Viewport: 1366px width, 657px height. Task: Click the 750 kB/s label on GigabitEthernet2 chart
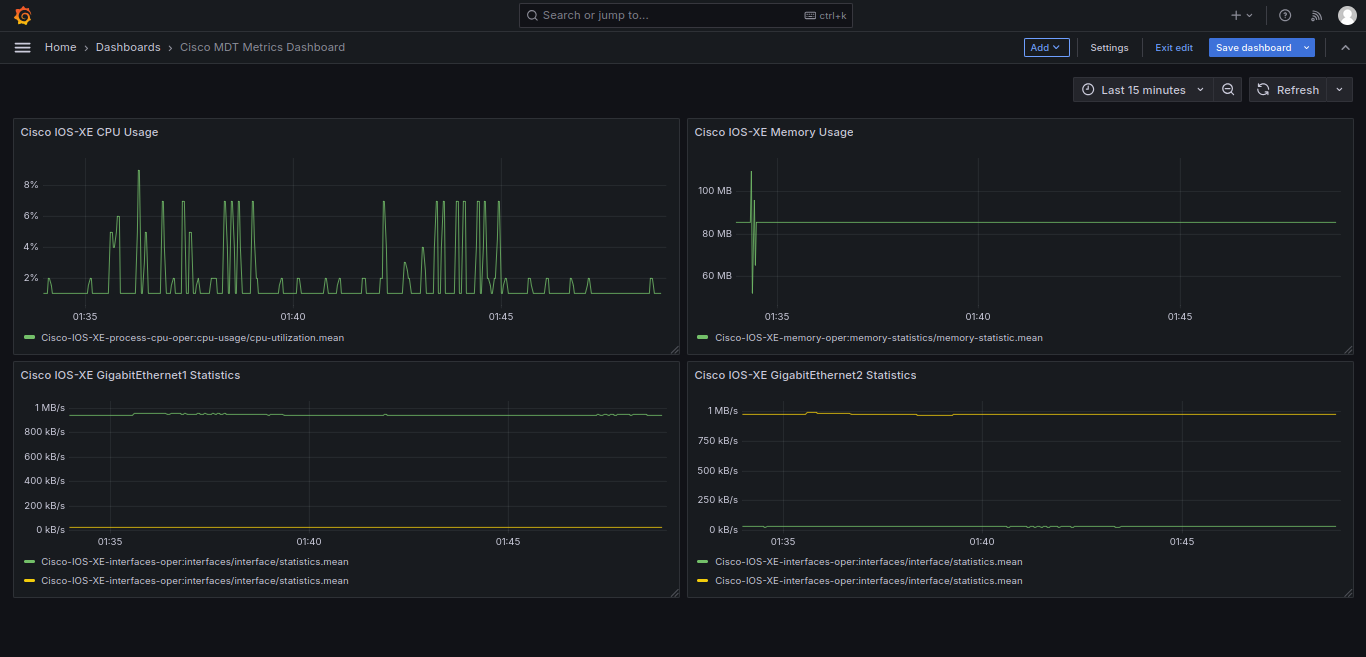click(717, 441)
